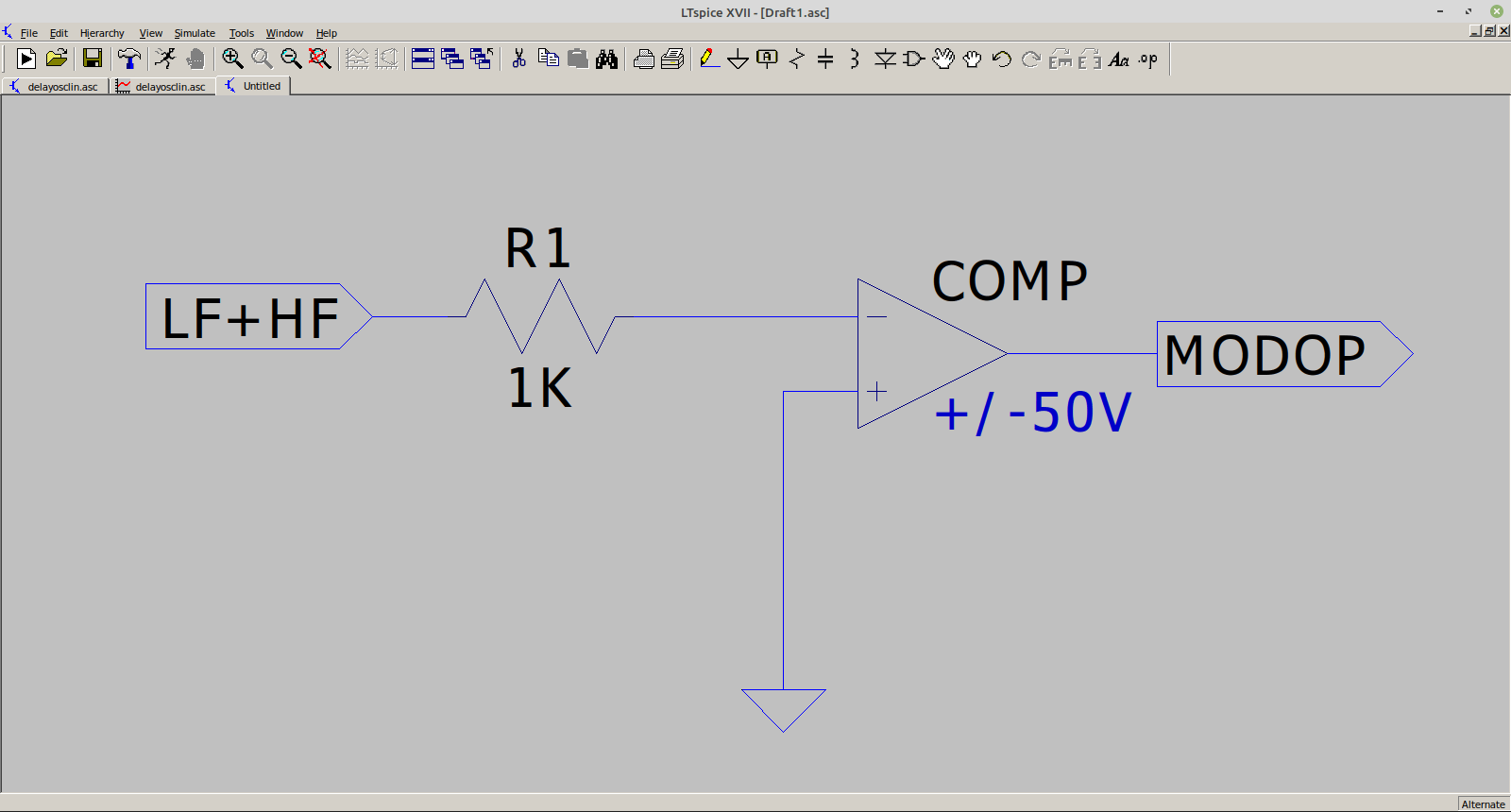Place a resistor component
This screenshot has width=1511, height=812.
click(797, 59)
